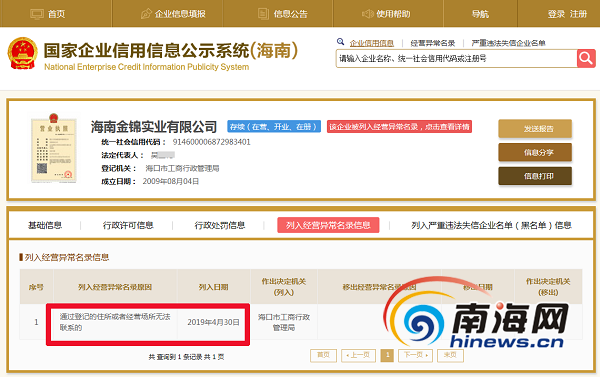Click the 信息打印 button
The width and height of the screenshot is (600, 377).
pos(535,176)
